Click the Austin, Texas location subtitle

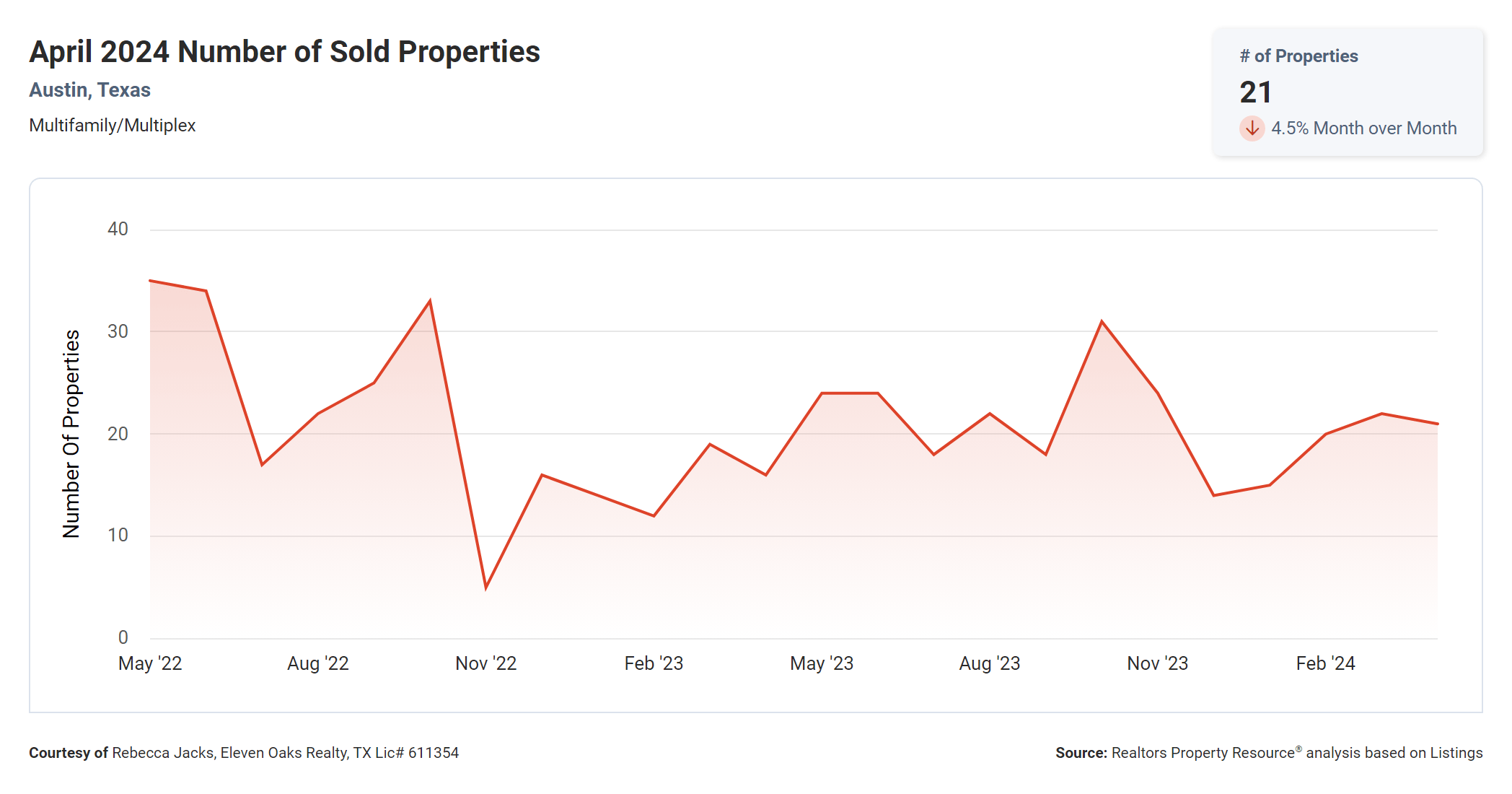(x=89, y=90)
